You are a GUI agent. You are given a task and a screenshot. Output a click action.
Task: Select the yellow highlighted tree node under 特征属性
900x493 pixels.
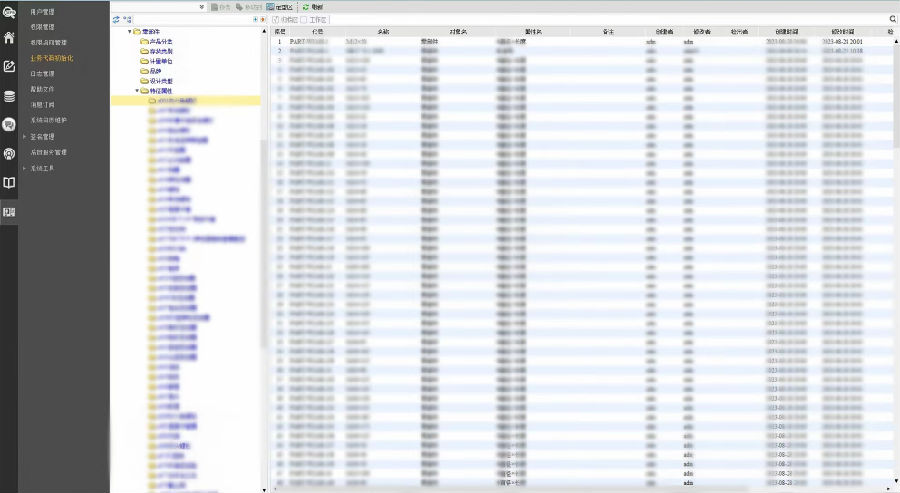point(185,100)
